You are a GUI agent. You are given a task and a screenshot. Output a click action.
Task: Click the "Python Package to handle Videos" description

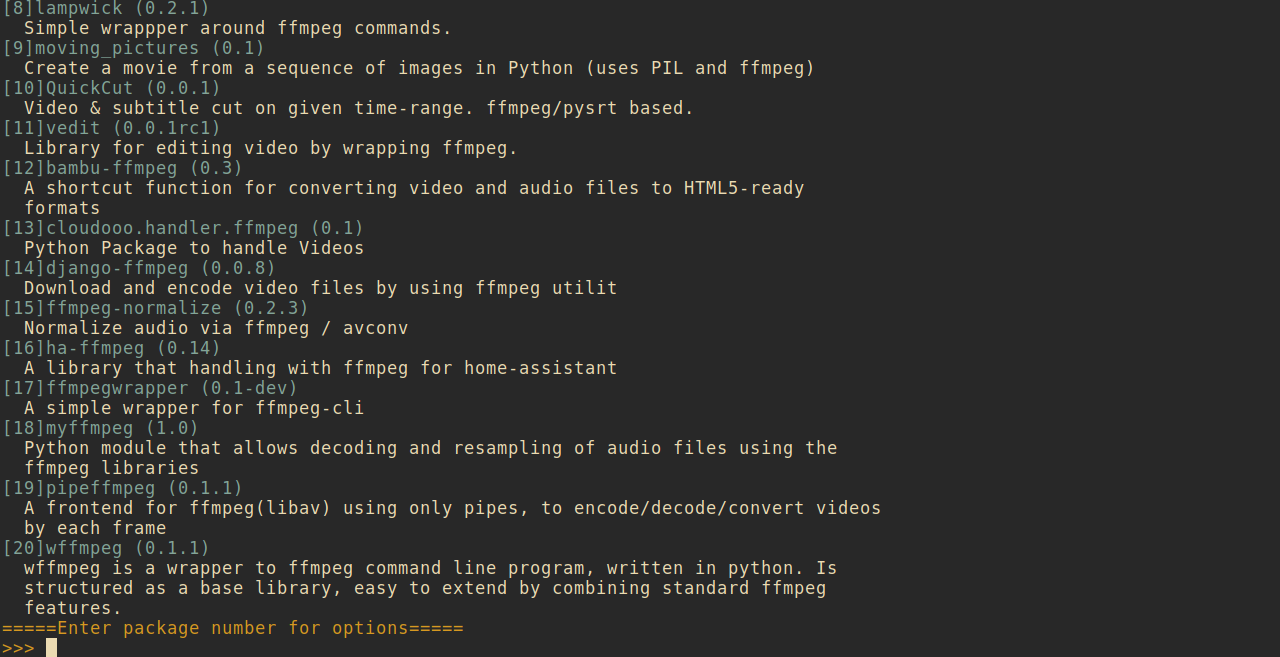coord(194,248)
